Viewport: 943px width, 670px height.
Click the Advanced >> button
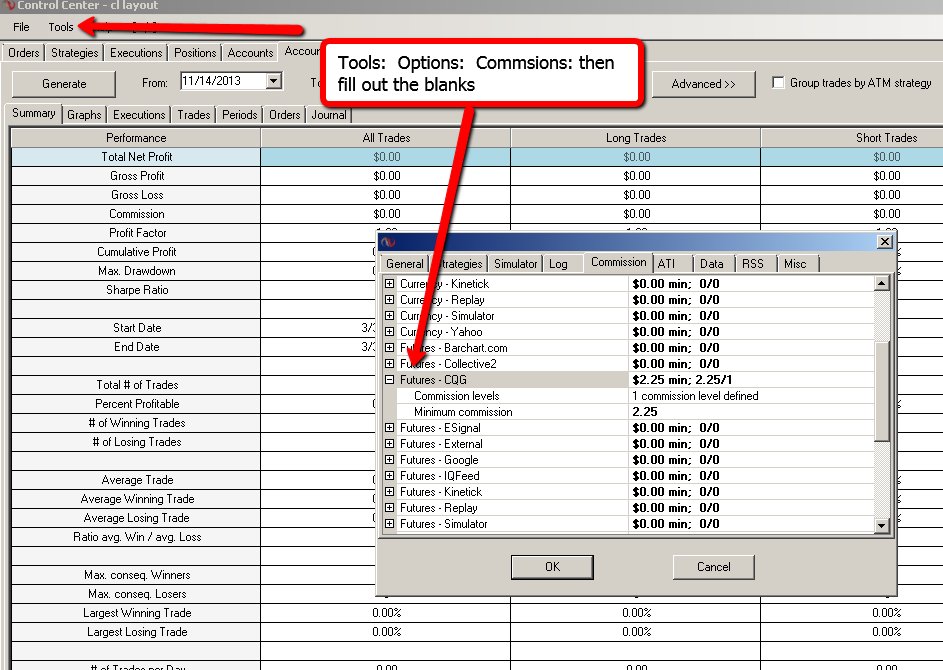703,84
